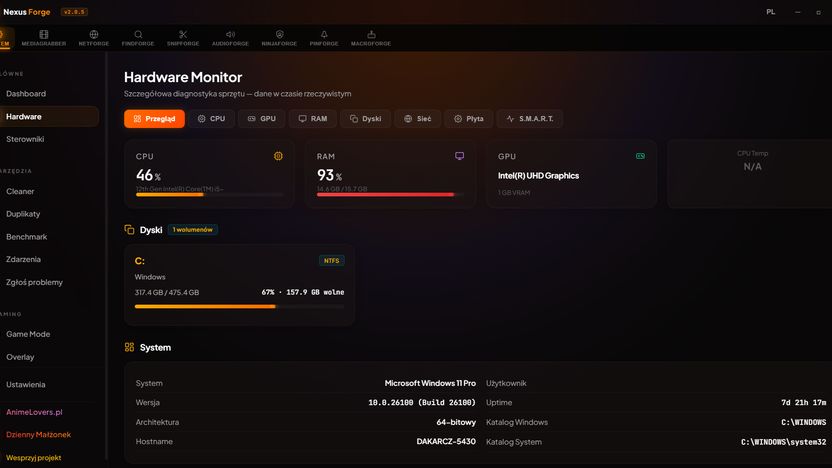Click the 317.4 GB / 475.4 GB text
Viewport: 832px width, 468px height.
(167, 292)
